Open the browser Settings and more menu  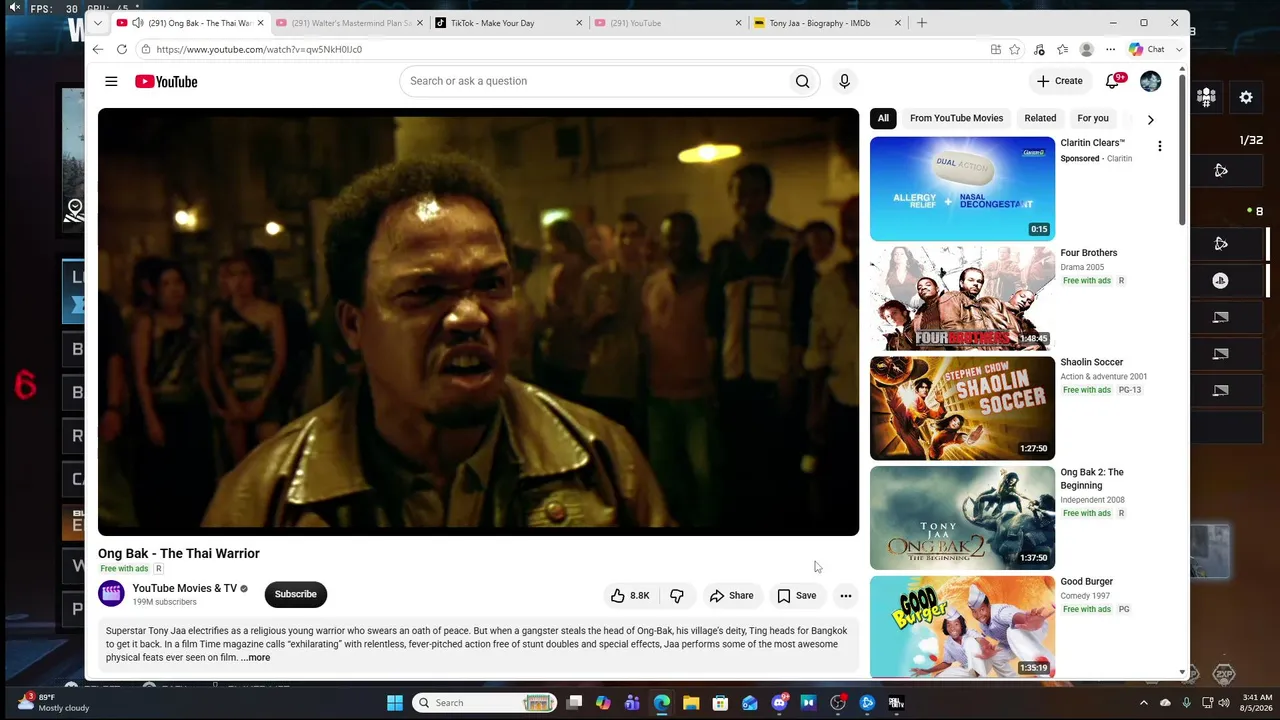pyautogui.click(x=1110, y=49)
